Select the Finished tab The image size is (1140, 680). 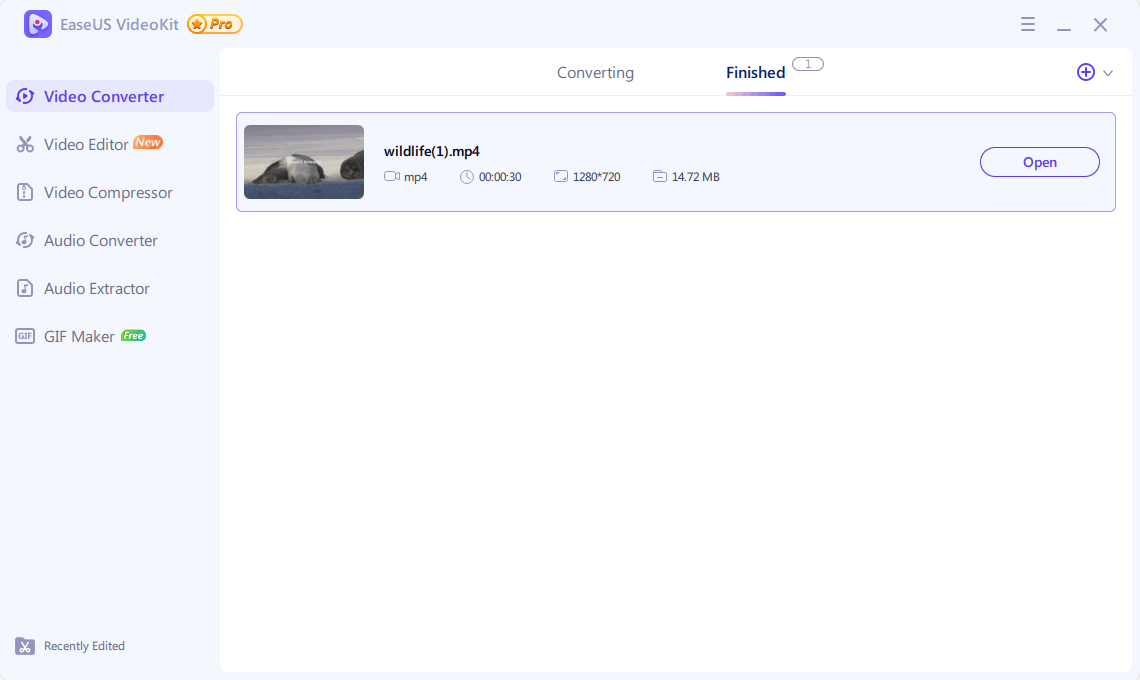(755, 73)
